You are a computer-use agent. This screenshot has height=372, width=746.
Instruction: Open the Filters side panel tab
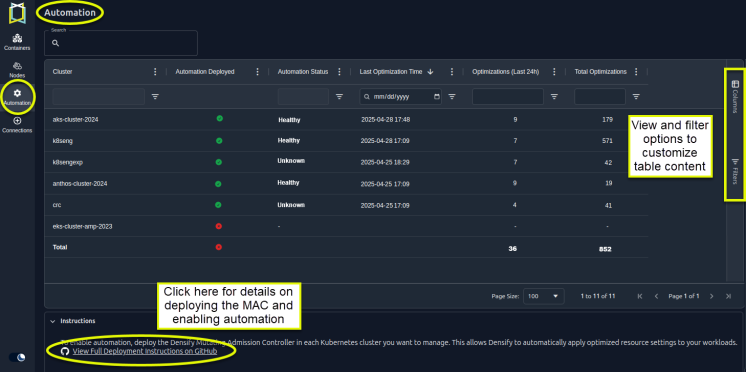click(x=735, y=172)
